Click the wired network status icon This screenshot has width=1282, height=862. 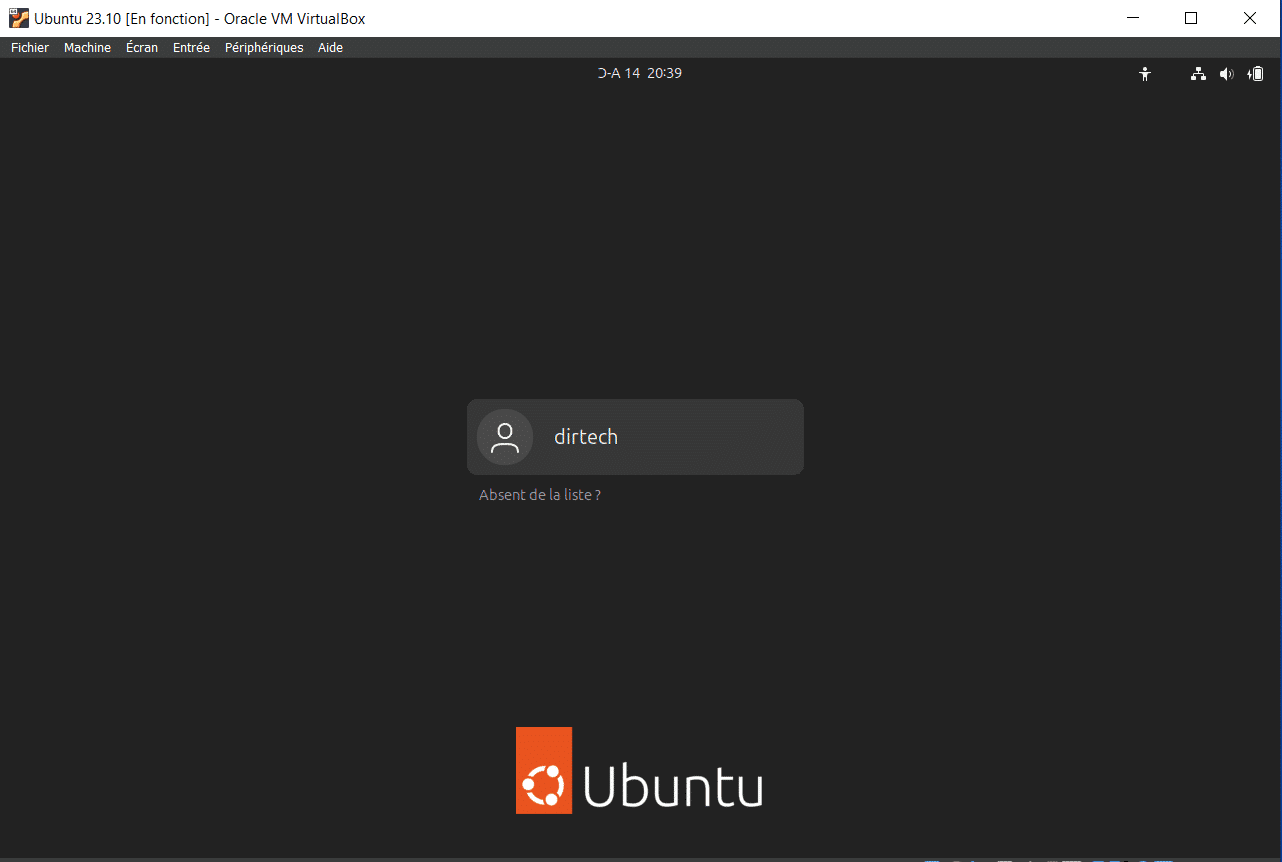[x=1197, y=73]
